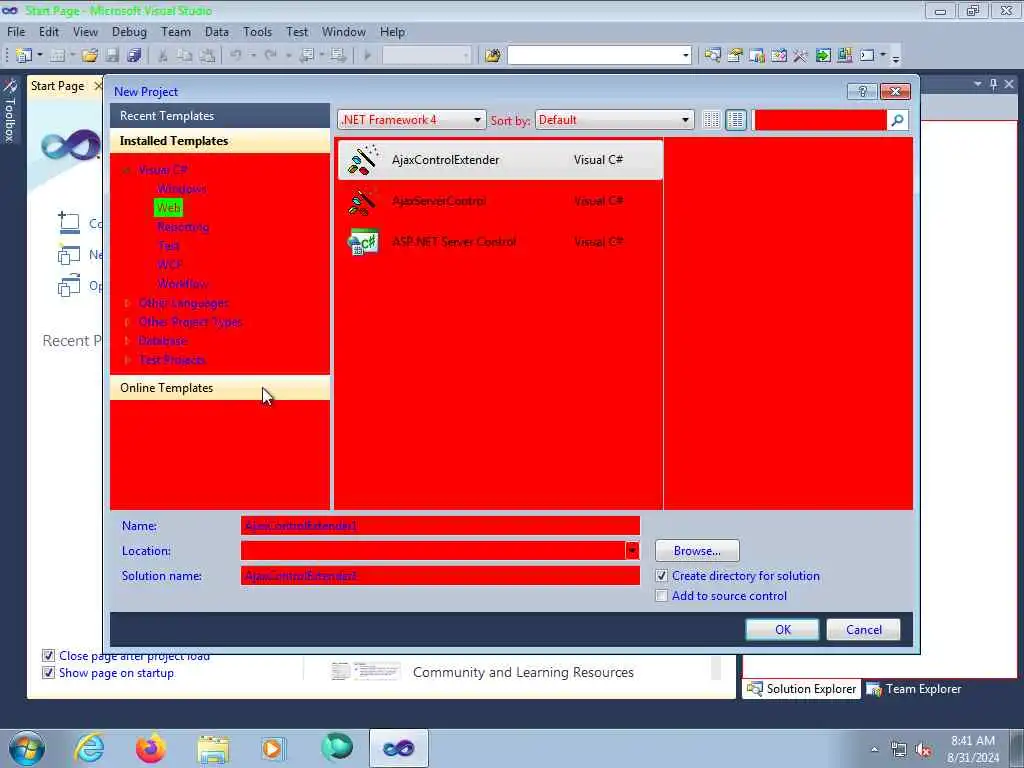Click the Redo toolbar icon
1024x768 pixels.
271,56
